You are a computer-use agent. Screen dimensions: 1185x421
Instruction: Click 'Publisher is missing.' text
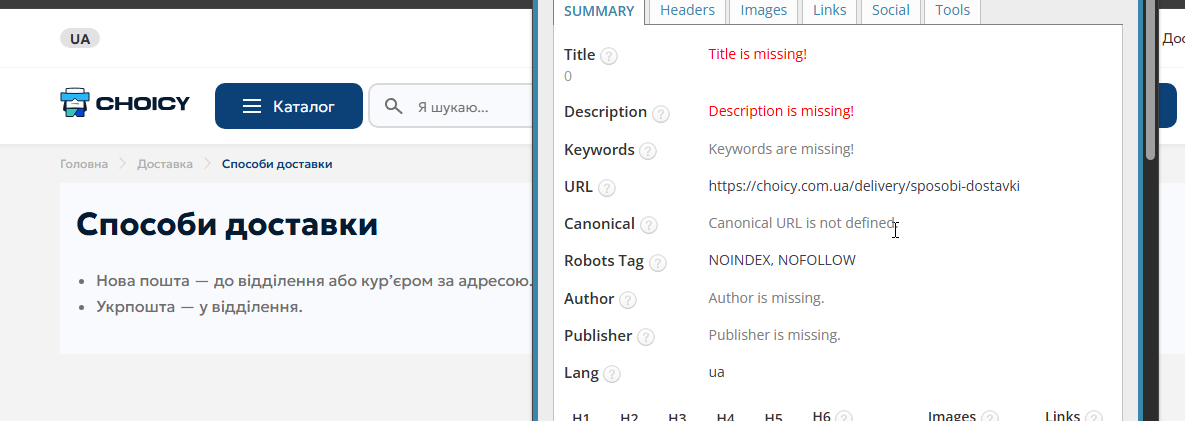click(774, 335)
